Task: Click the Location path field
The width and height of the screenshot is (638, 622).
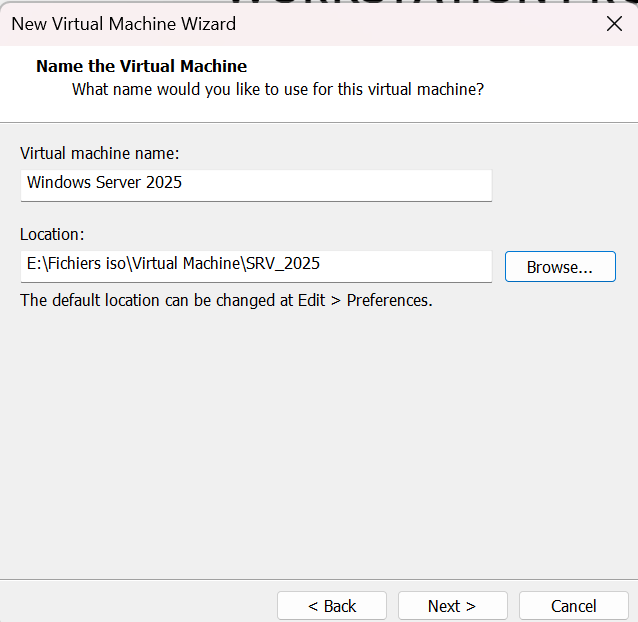Action: (256, 266)
